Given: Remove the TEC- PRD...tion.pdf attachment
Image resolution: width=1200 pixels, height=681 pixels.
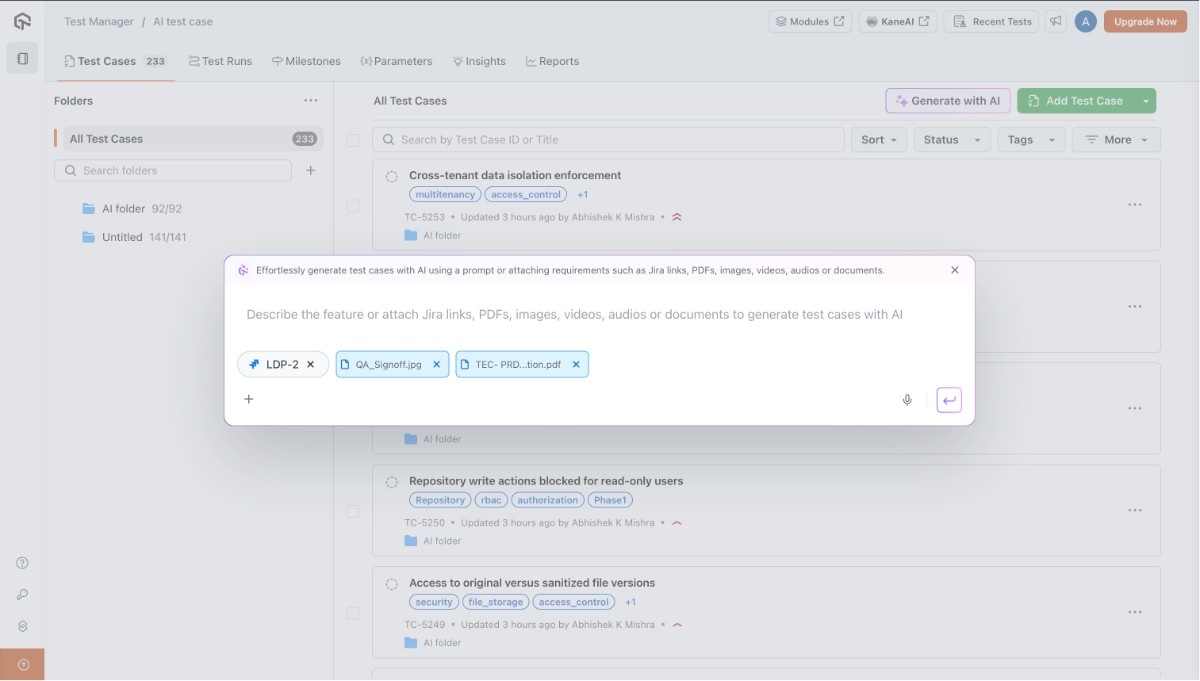Looking at the screenshot, I should coord(576,365).
